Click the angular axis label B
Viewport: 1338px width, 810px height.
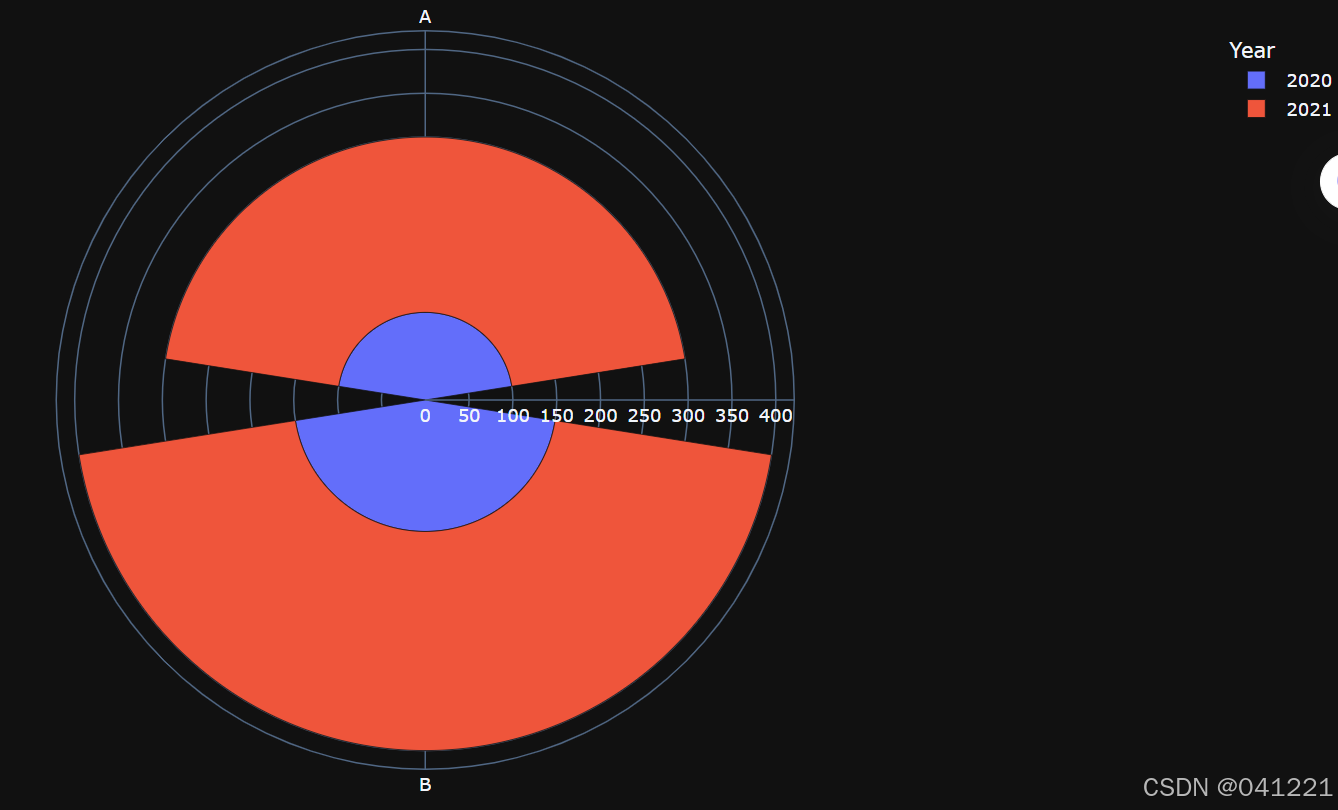tap(425, 785)
